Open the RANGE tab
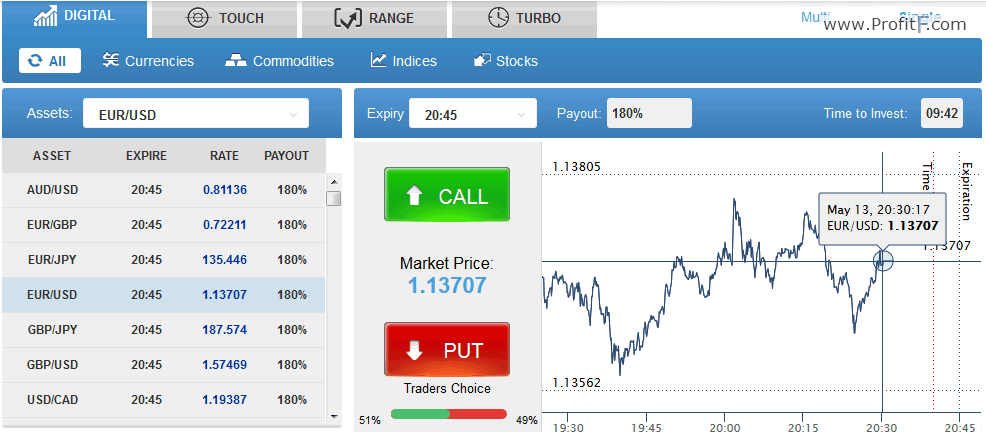The height and width of the screenshot is (435, 986). [x=374, y=19]
